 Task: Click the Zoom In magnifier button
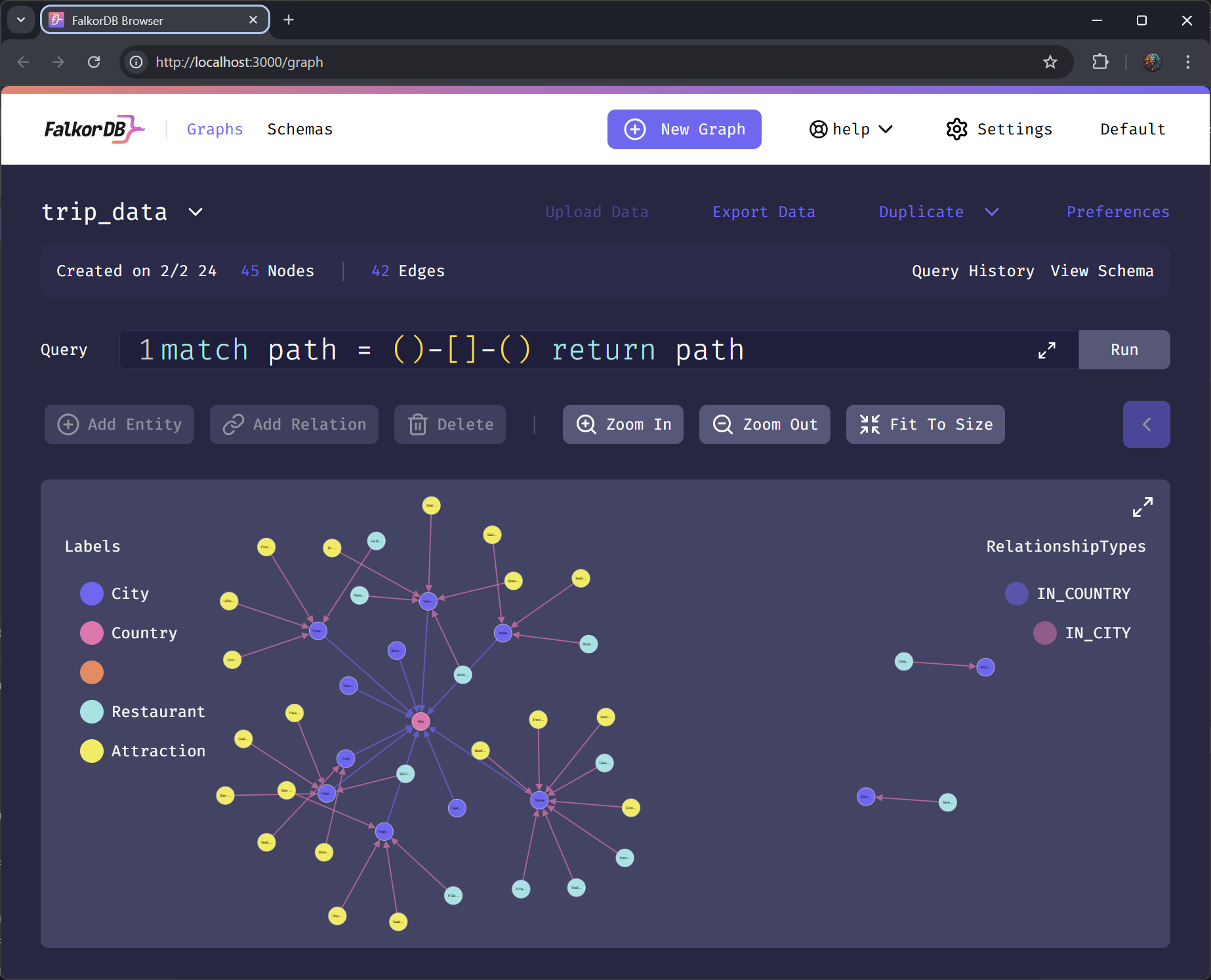tap(623, 424)
